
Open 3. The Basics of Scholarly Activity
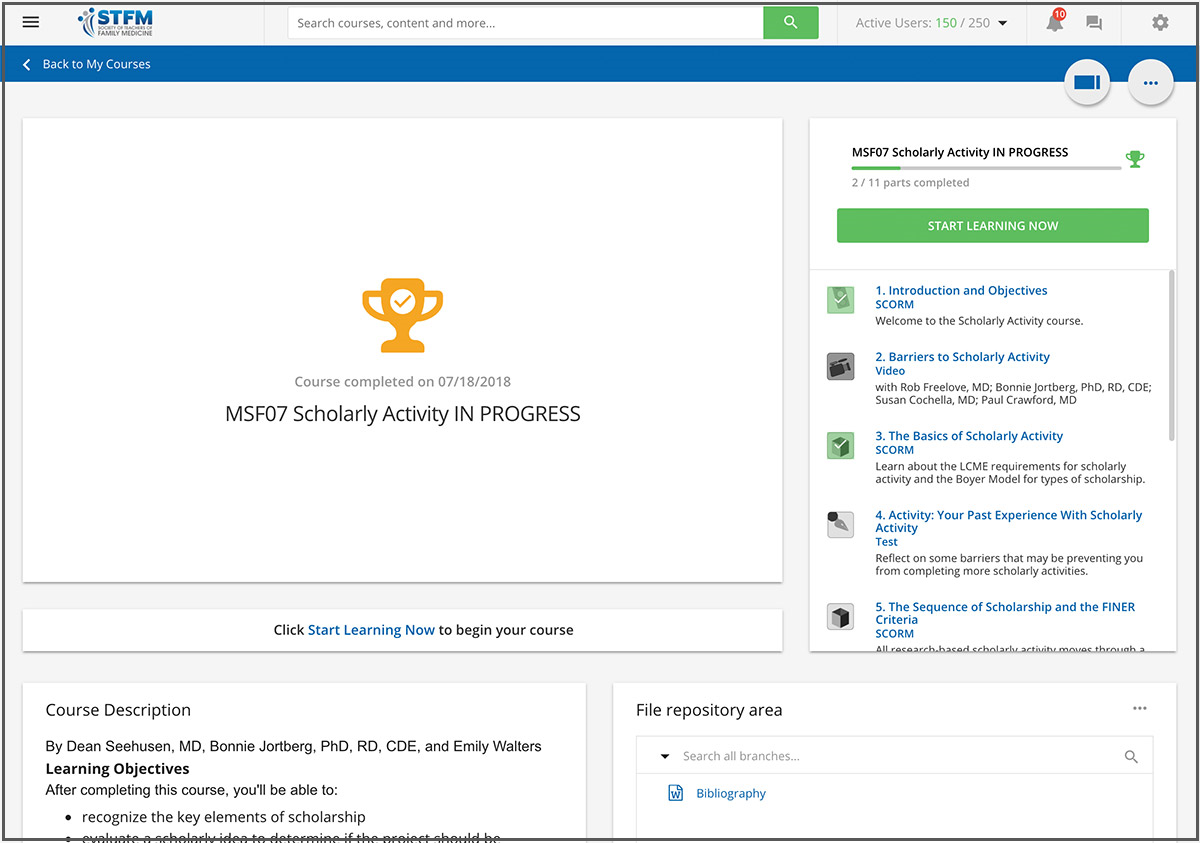coord(969,436)
